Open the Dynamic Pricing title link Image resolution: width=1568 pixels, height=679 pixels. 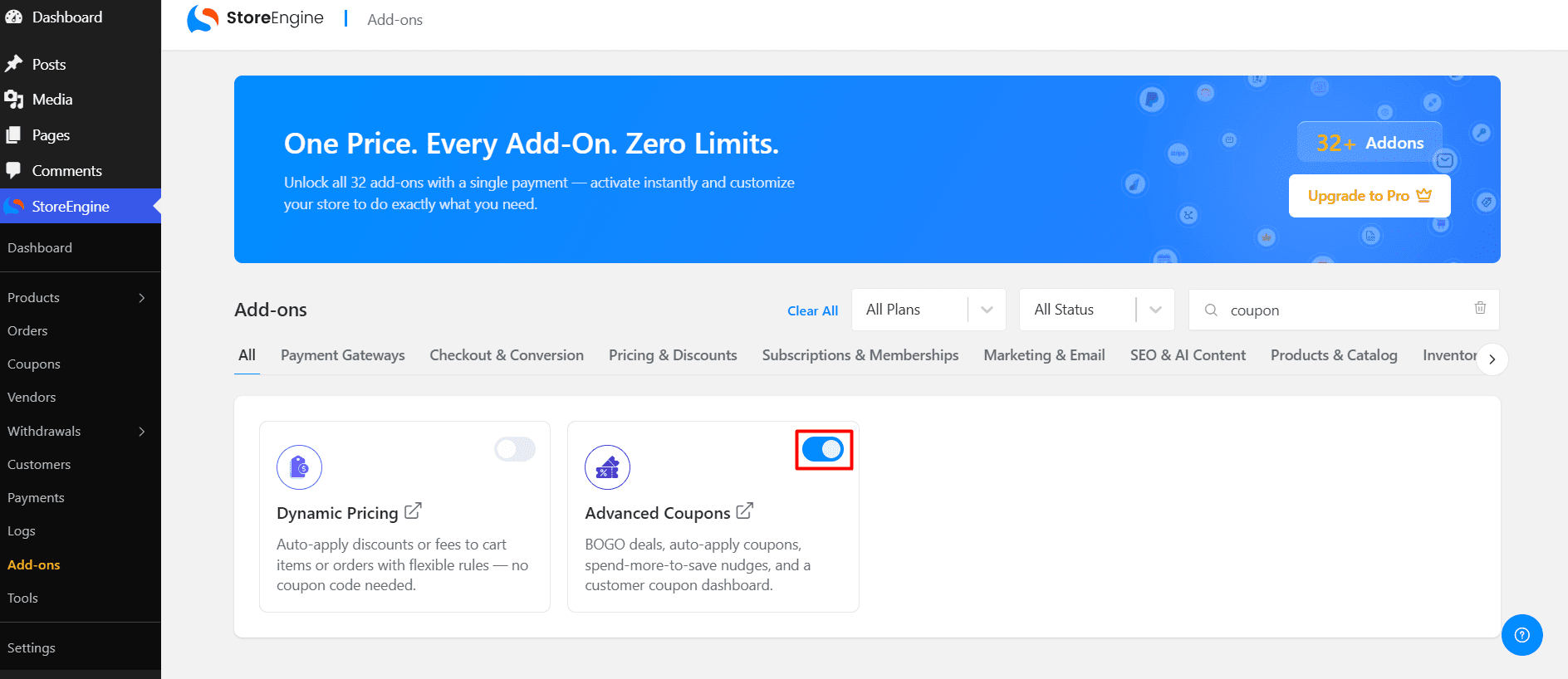(x=337, y=513)
